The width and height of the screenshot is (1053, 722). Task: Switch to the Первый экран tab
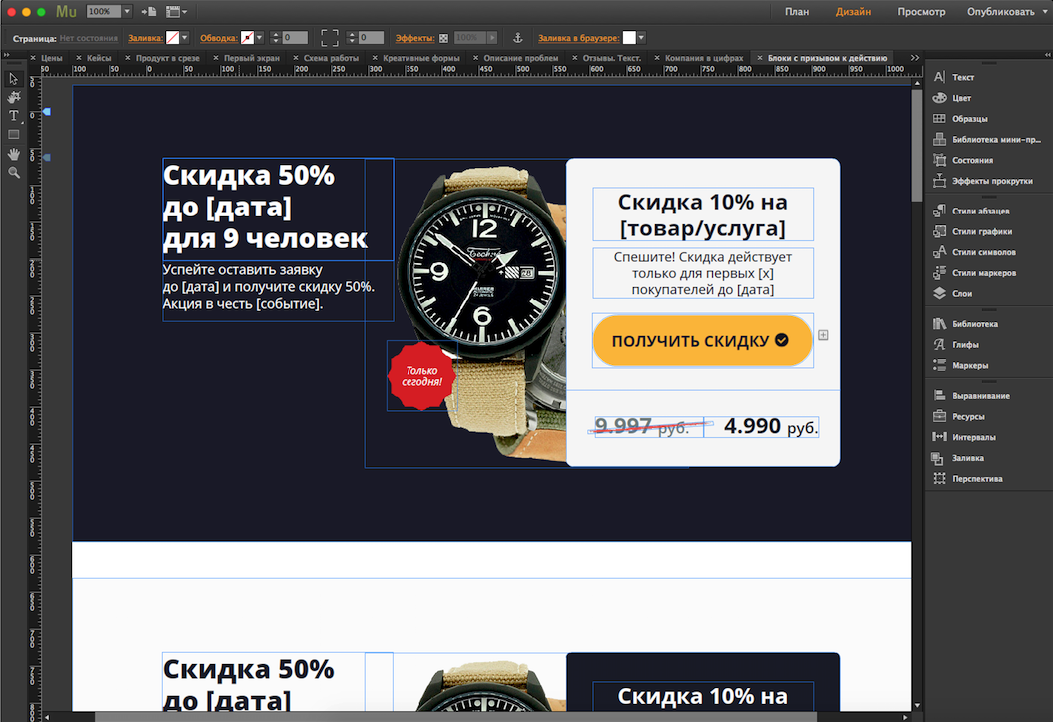[251, 58]
